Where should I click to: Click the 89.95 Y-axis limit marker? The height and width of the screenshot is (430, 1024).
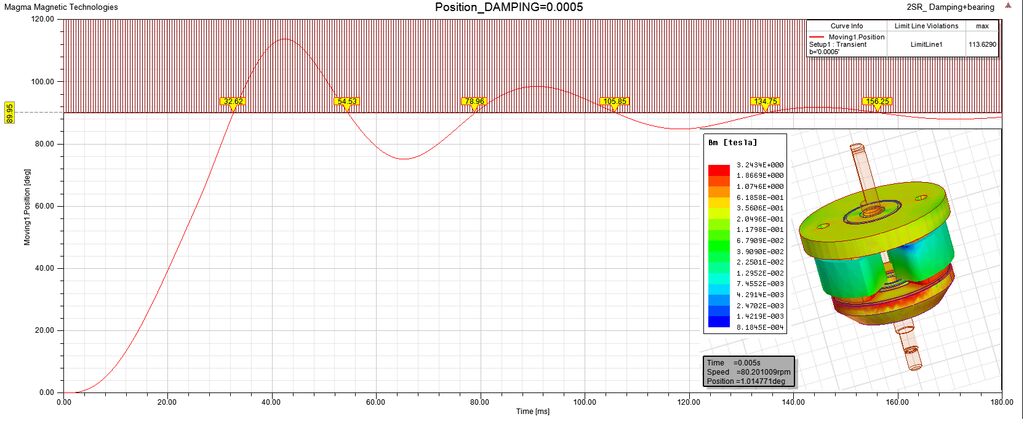10,112
